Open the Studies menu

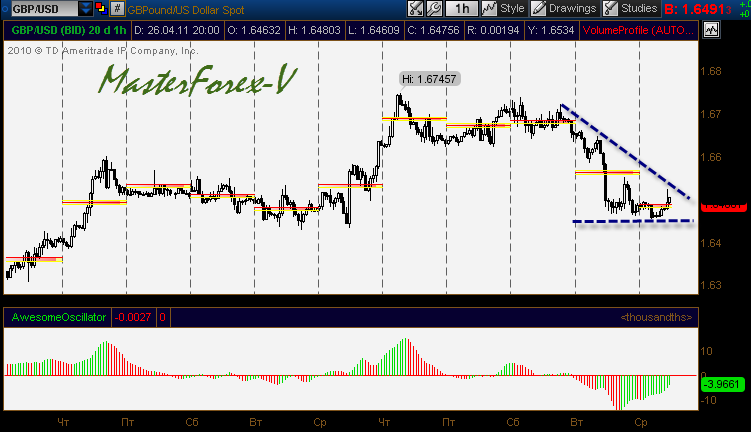pos(630,8)
